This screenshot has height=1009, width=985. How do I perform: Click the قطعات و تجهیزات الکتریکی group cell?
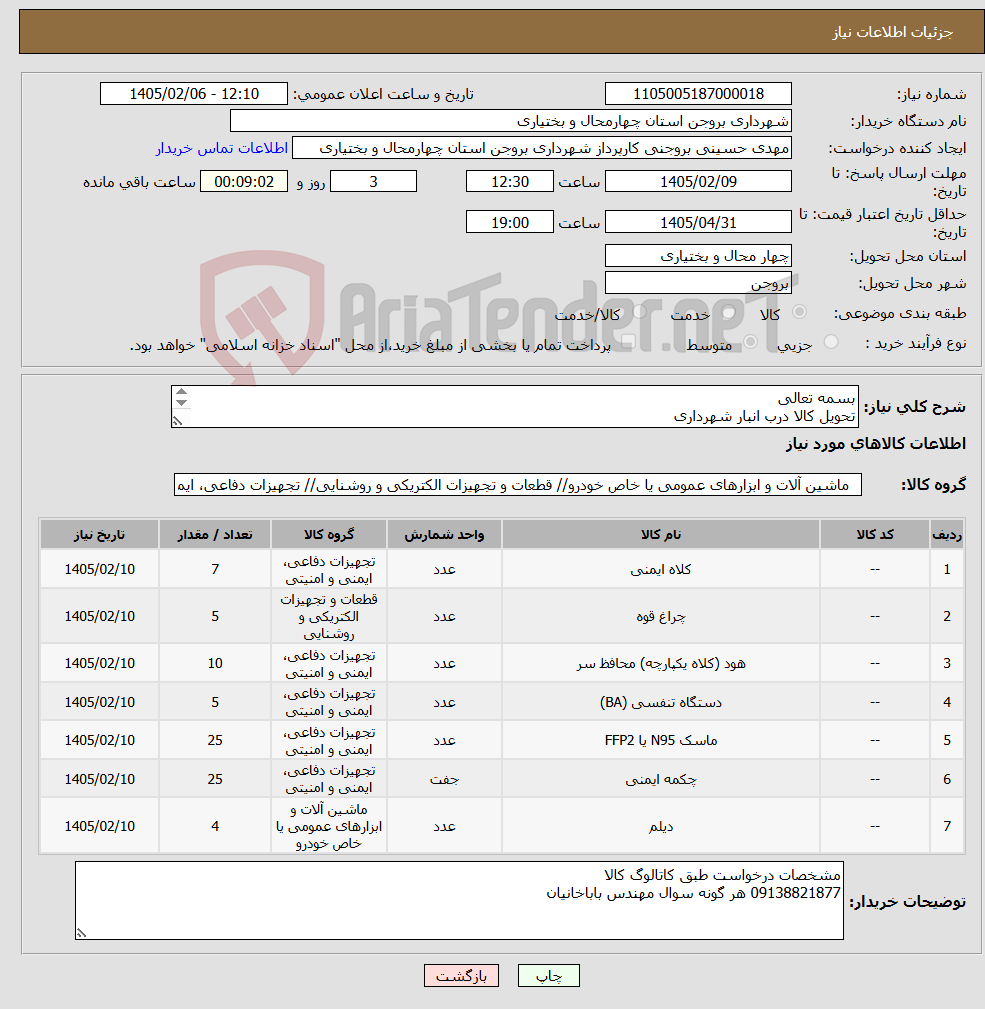pyautogui.click(x=329, y=616)
